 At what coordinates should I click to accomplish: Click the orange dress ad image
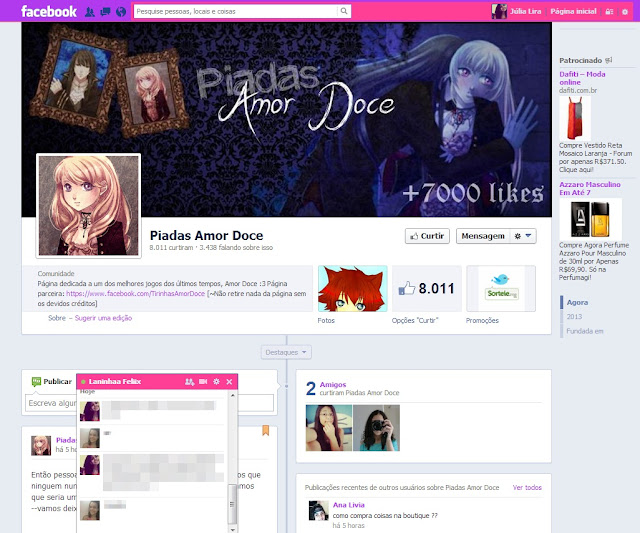(x=574, y=119)
